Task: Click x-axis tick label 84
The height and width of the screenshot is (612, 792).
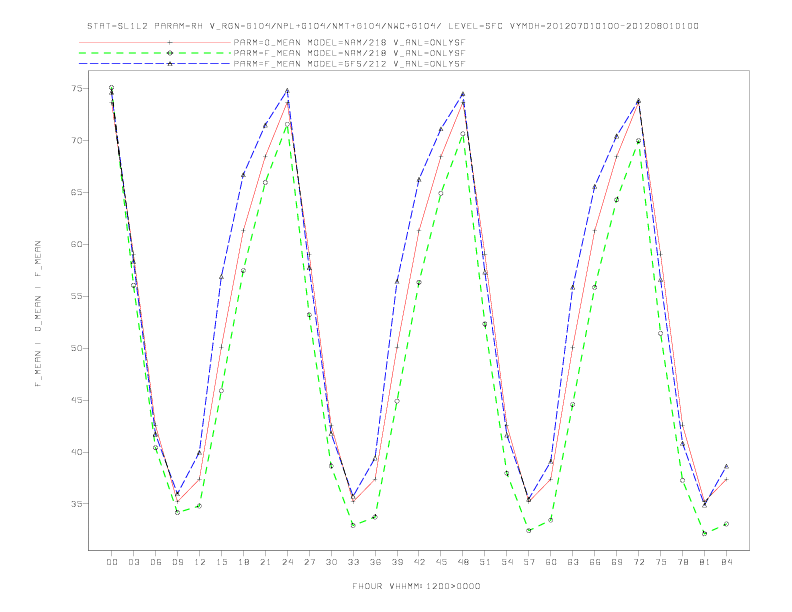Action: tap(726, 562)
